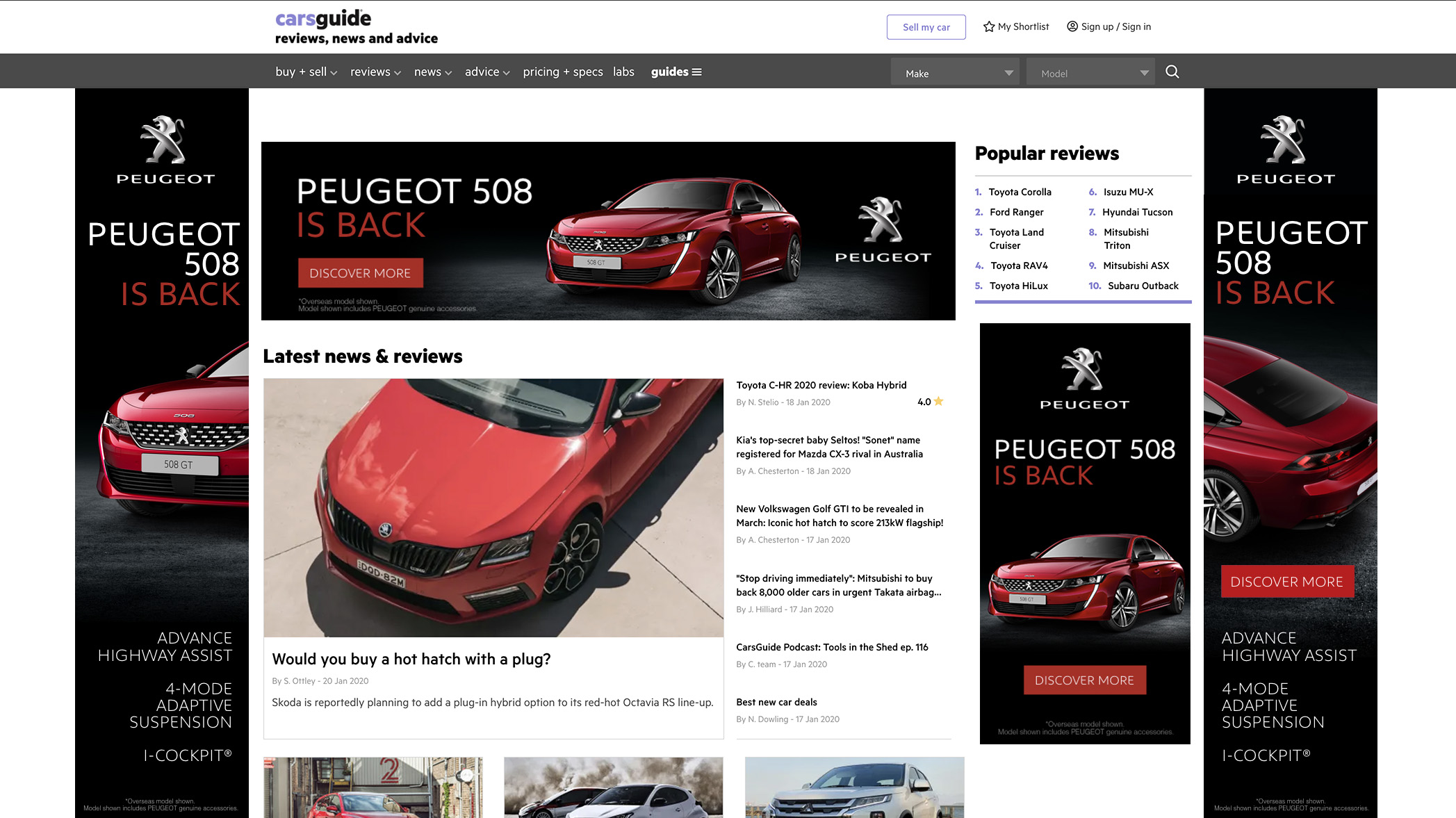Click the sign-in user profile icon
Image resolution: width=1456 pixels, height=818 pixels.
(x=1072, y=26)
